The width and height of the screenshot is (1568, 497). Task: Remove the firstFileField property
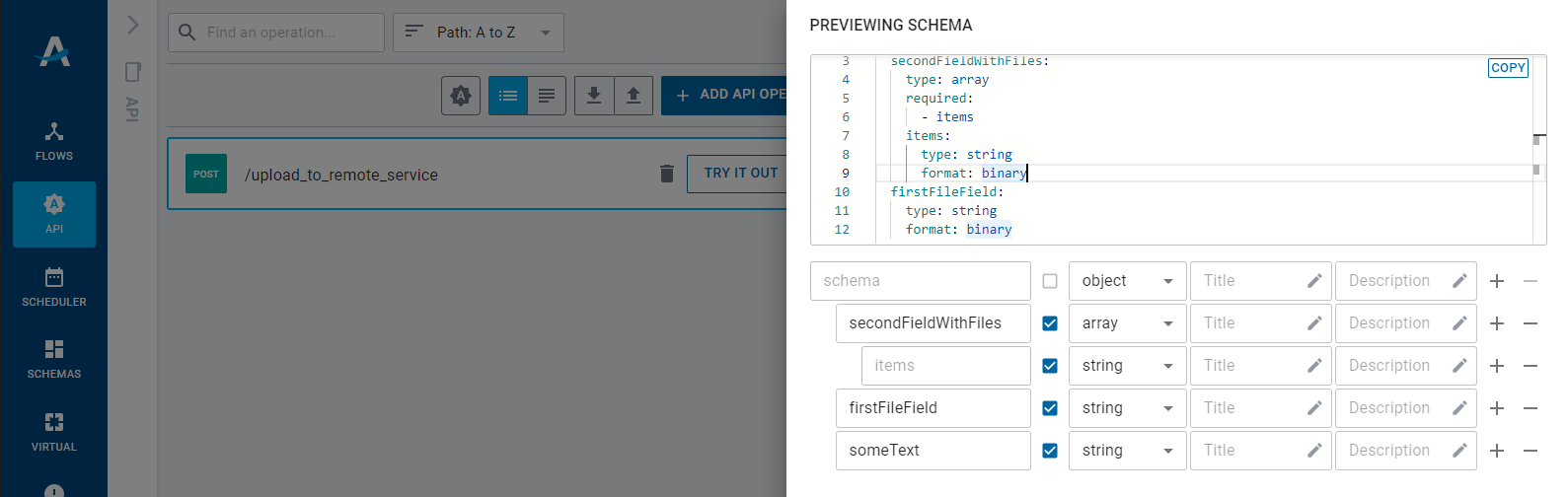click(x=1531, y=408)
